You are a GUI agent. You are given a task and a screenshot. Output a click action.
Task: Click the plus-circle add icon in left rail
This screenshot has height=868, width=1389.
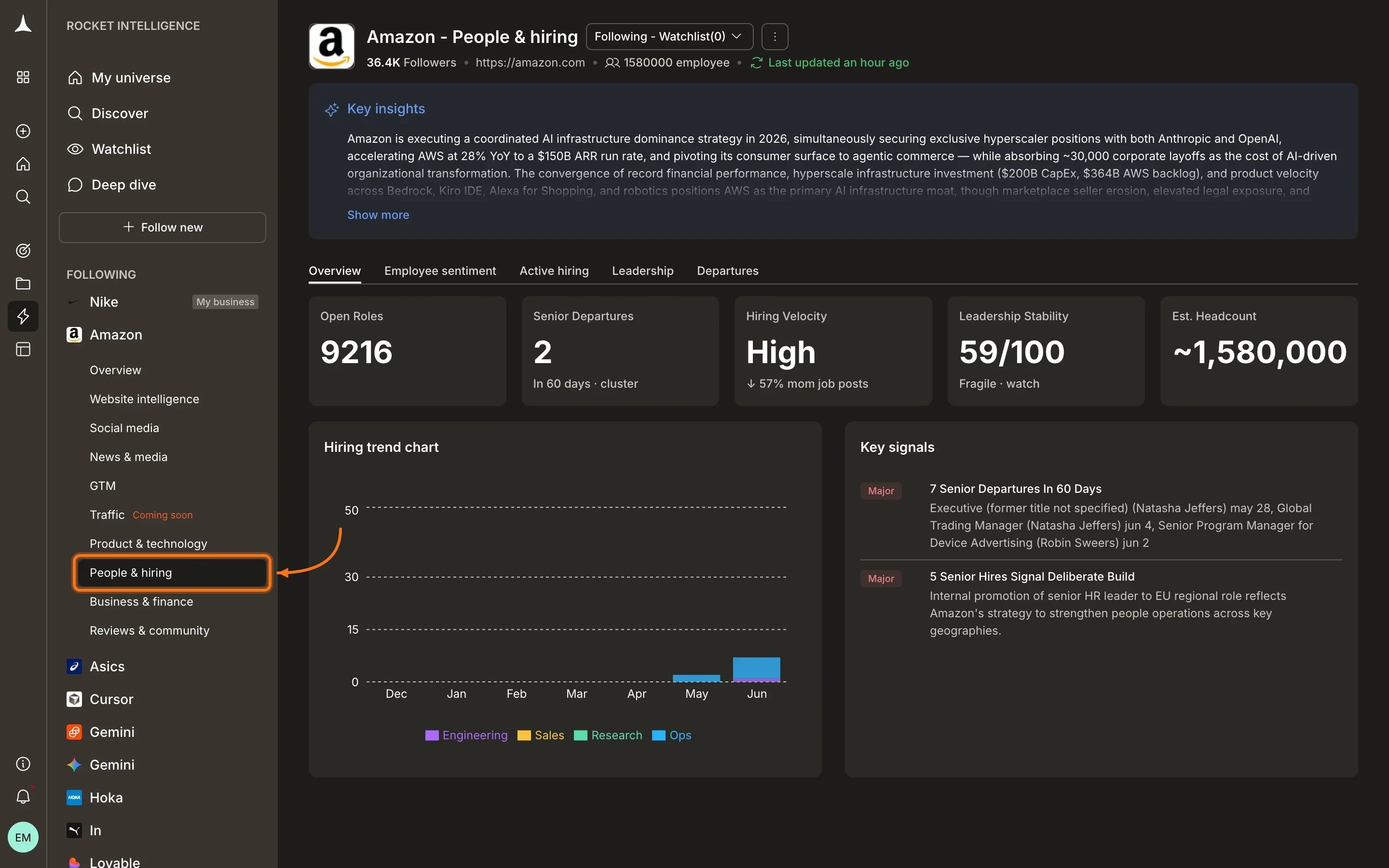[23, 131]
